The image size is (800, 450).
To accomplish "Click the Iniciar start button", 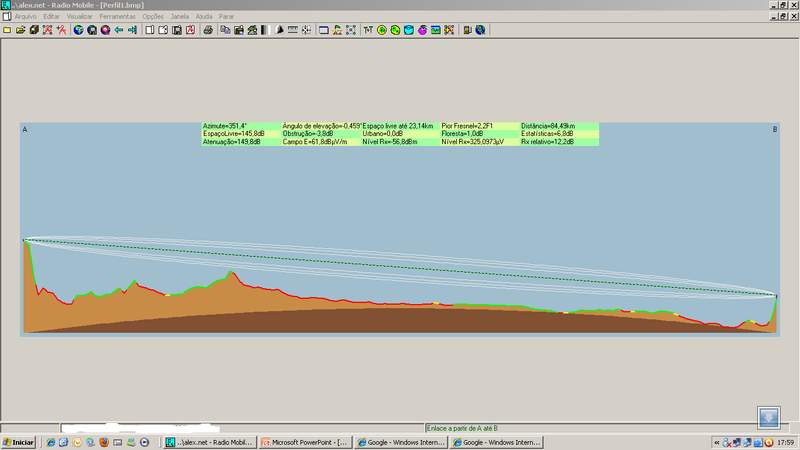I will click(x=18, y=442).
